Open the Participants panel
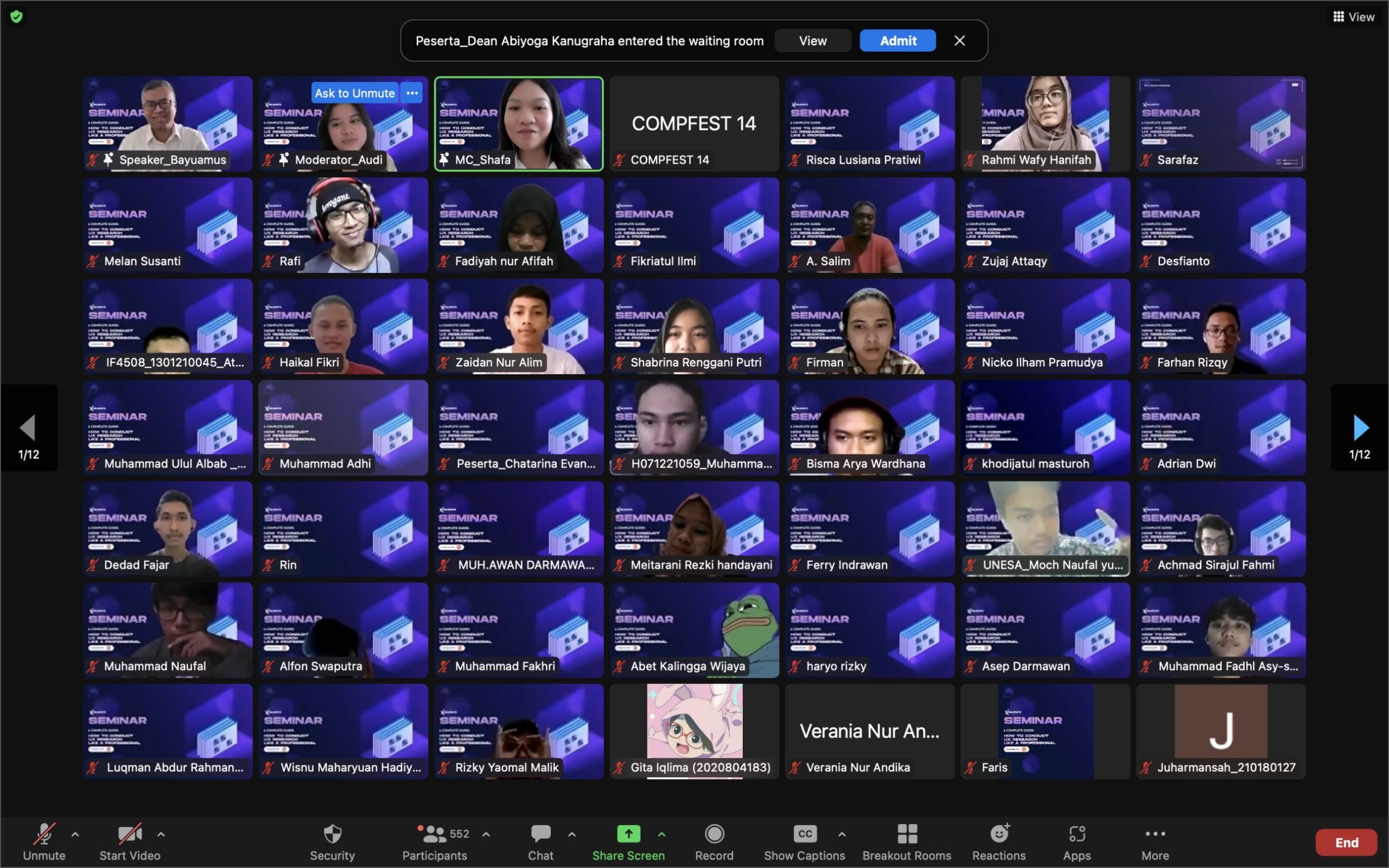The width and height of the screenshot is (1389, 868). [x=435, y=841]
